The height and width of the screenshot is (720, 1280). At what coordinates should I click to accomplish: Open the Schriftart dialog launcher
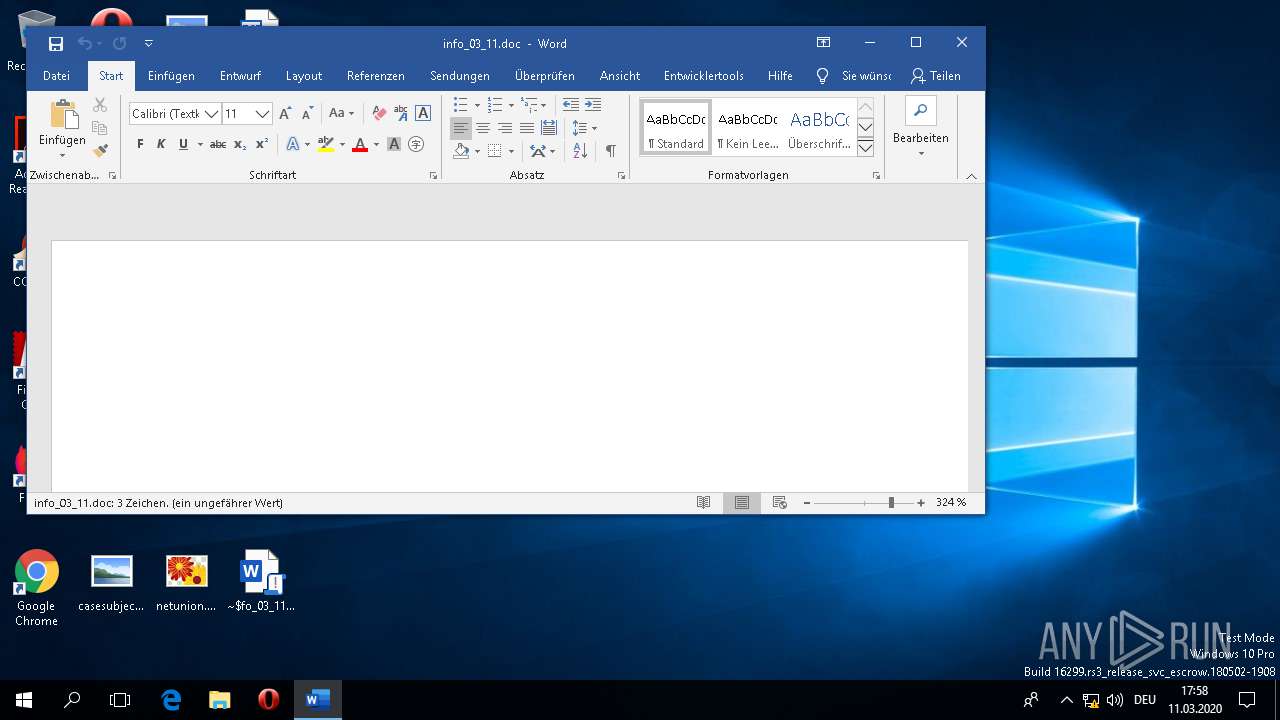click(x=433, y=175)
